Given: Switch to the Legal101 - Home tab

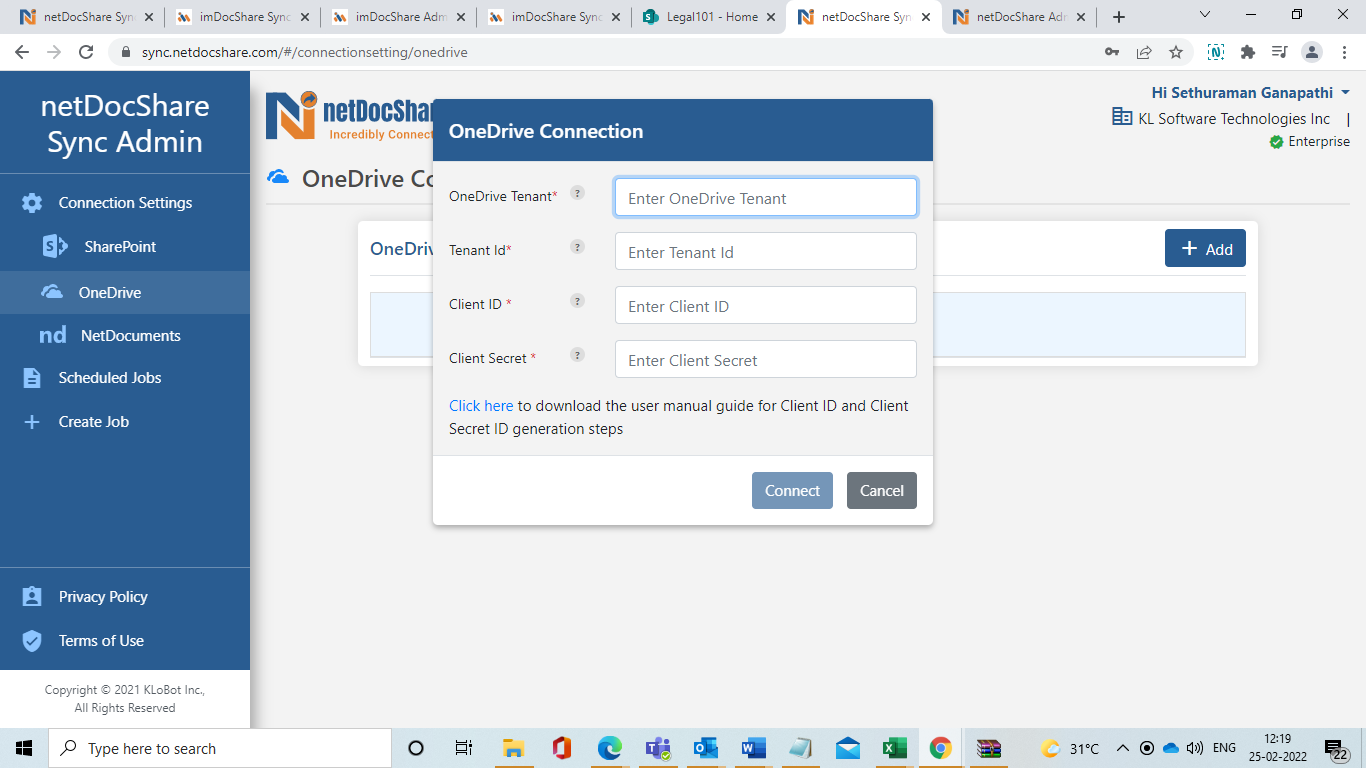Looking at the screenshot, I should 710,17.
